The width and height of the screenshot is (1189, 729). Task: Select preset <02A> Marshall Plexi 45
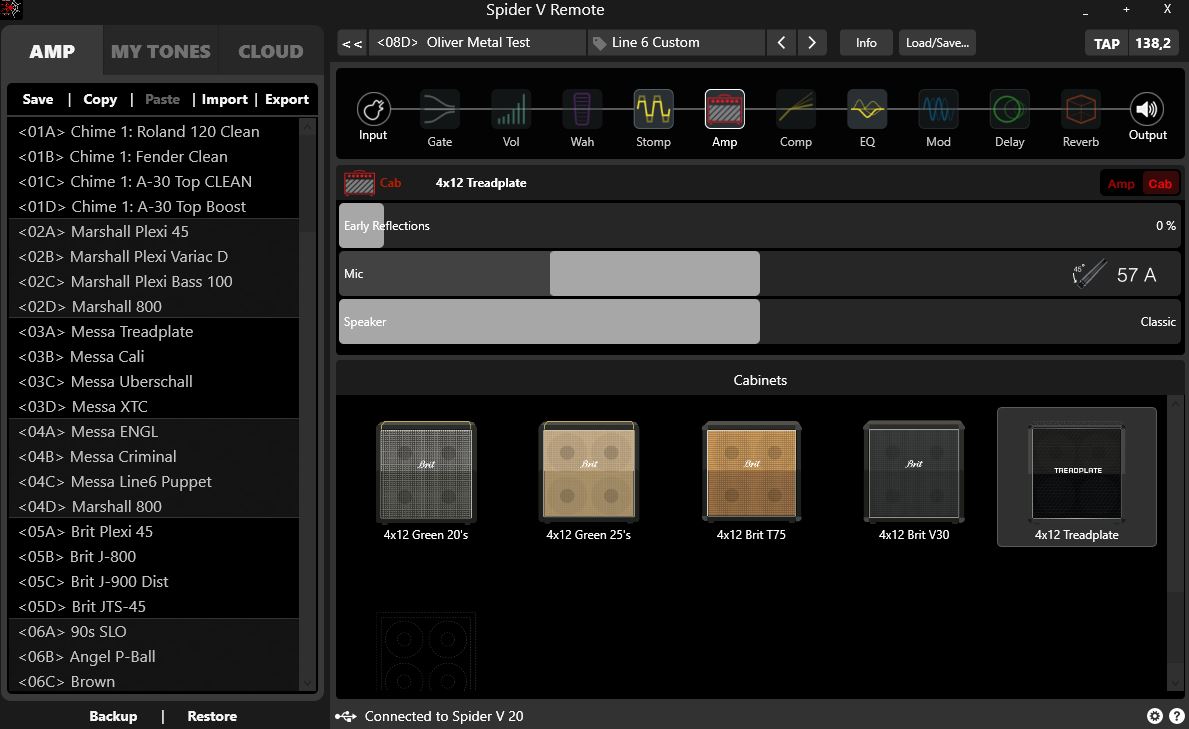pyautogui.click(x=154, y=231)
